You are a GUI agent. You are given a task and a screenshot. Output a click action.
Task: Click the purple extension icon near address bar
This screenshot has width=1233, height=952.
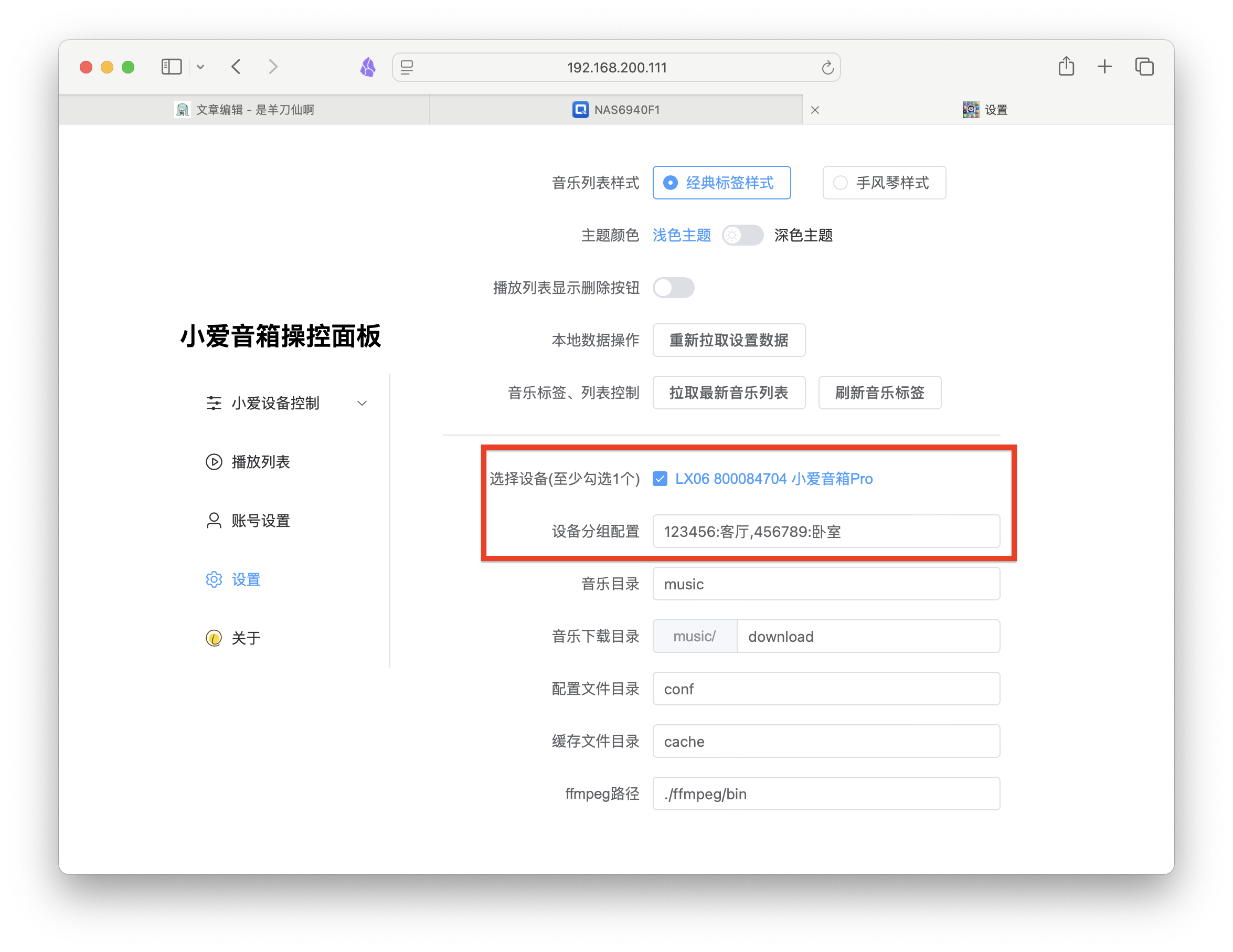pos(368,67)
